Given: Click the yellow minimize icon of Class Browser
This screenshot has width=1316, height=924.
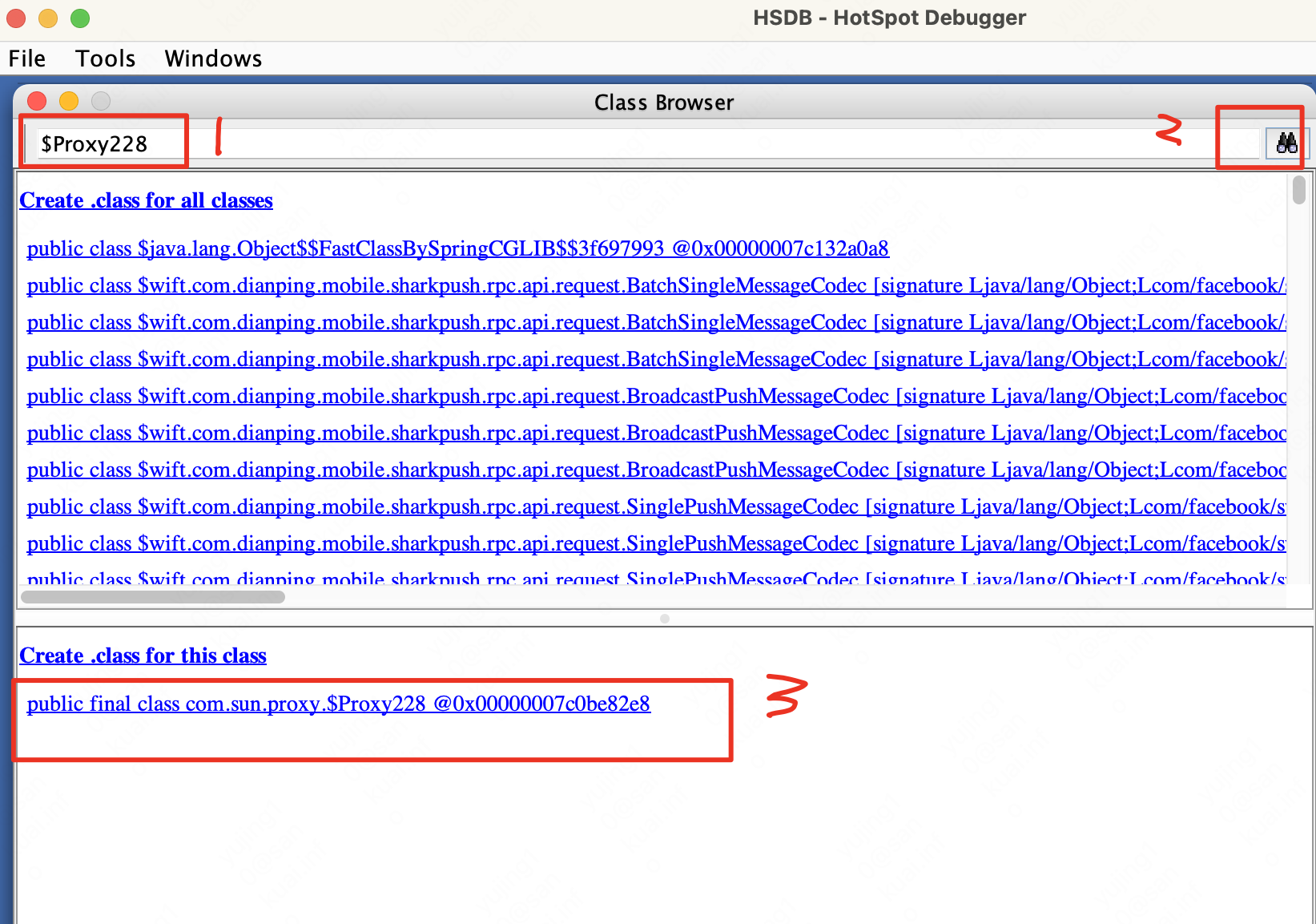Looking at the screenshot, I should click(69, 101).
